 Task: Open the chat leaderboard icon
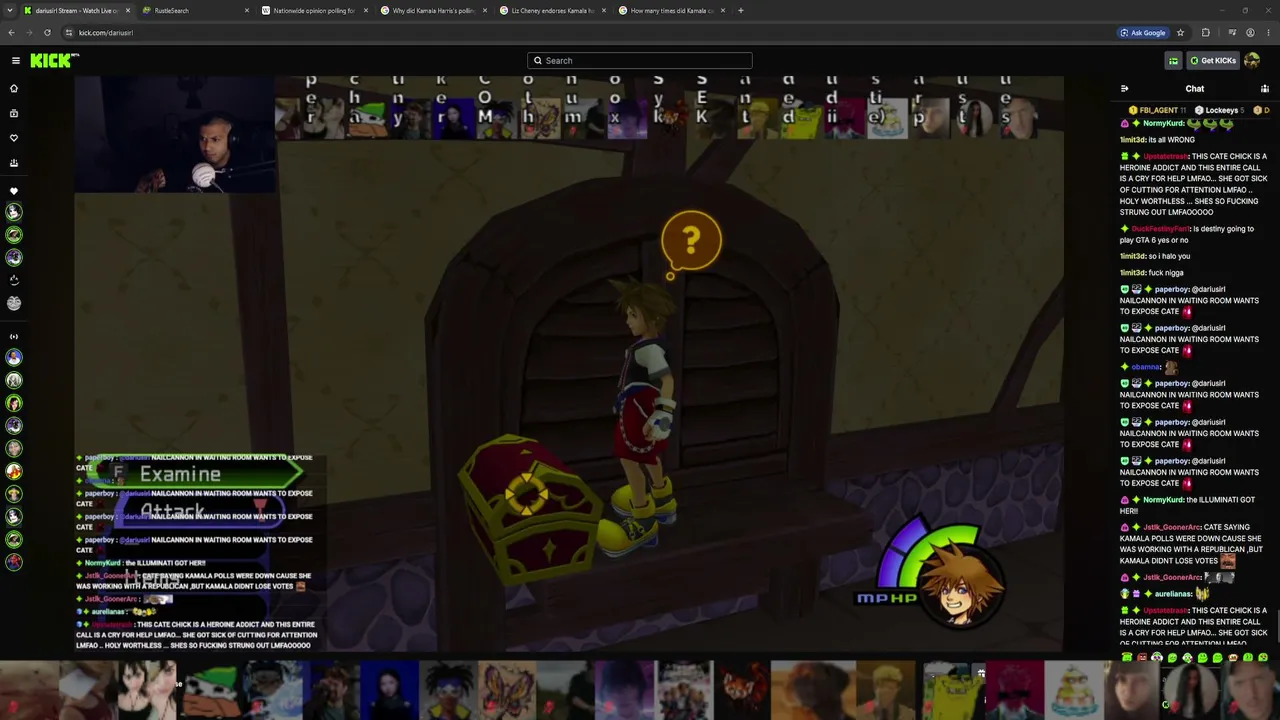(x=1265, y=89)
